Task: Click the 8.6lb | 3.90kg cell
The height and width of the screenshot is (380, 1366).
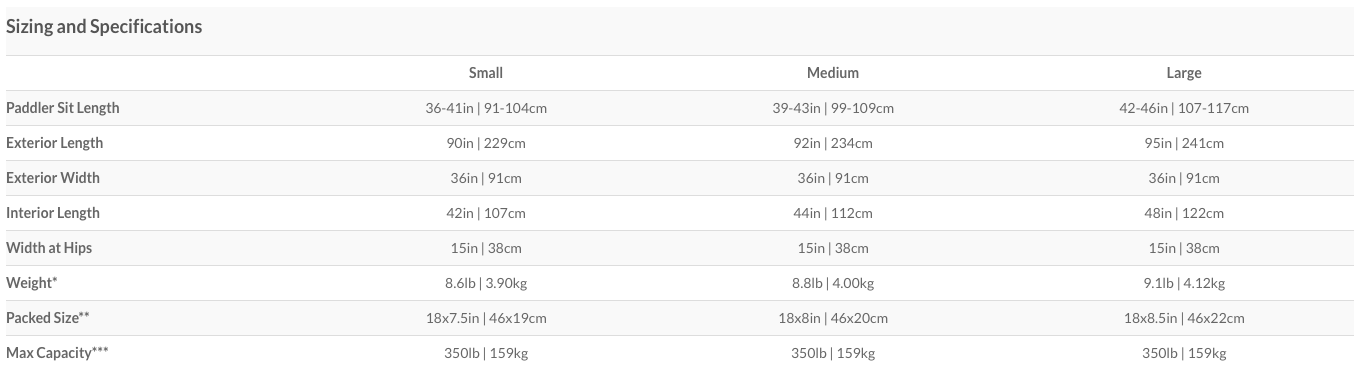Action: coord(486,283)
